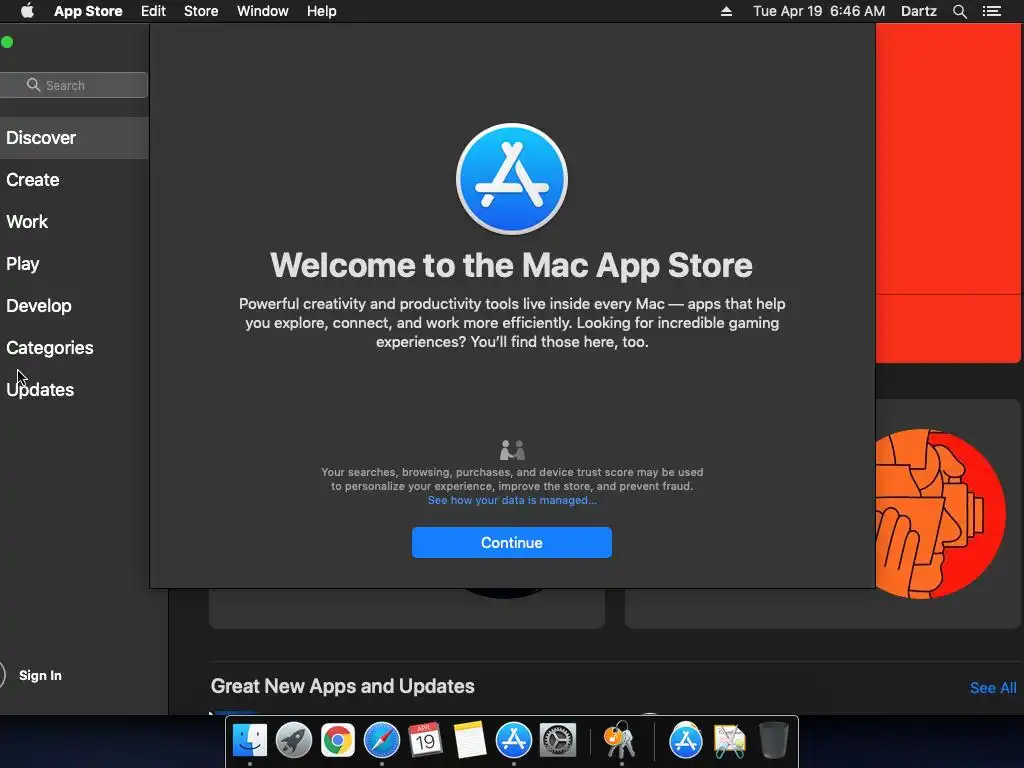Open the App Store menu in menu bar
The image size is (1024, 768).
pos(88,11)
